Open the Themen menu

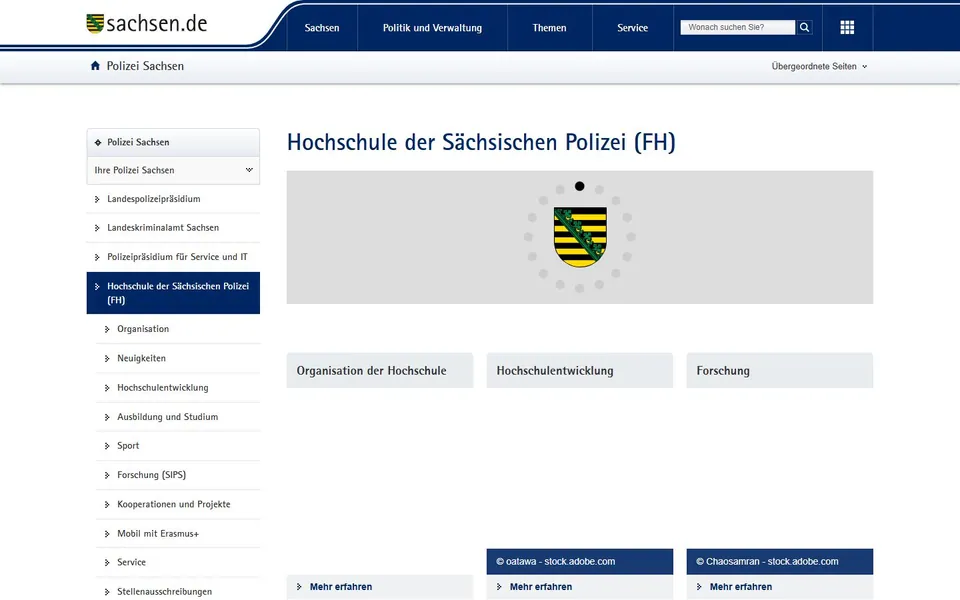549,28
